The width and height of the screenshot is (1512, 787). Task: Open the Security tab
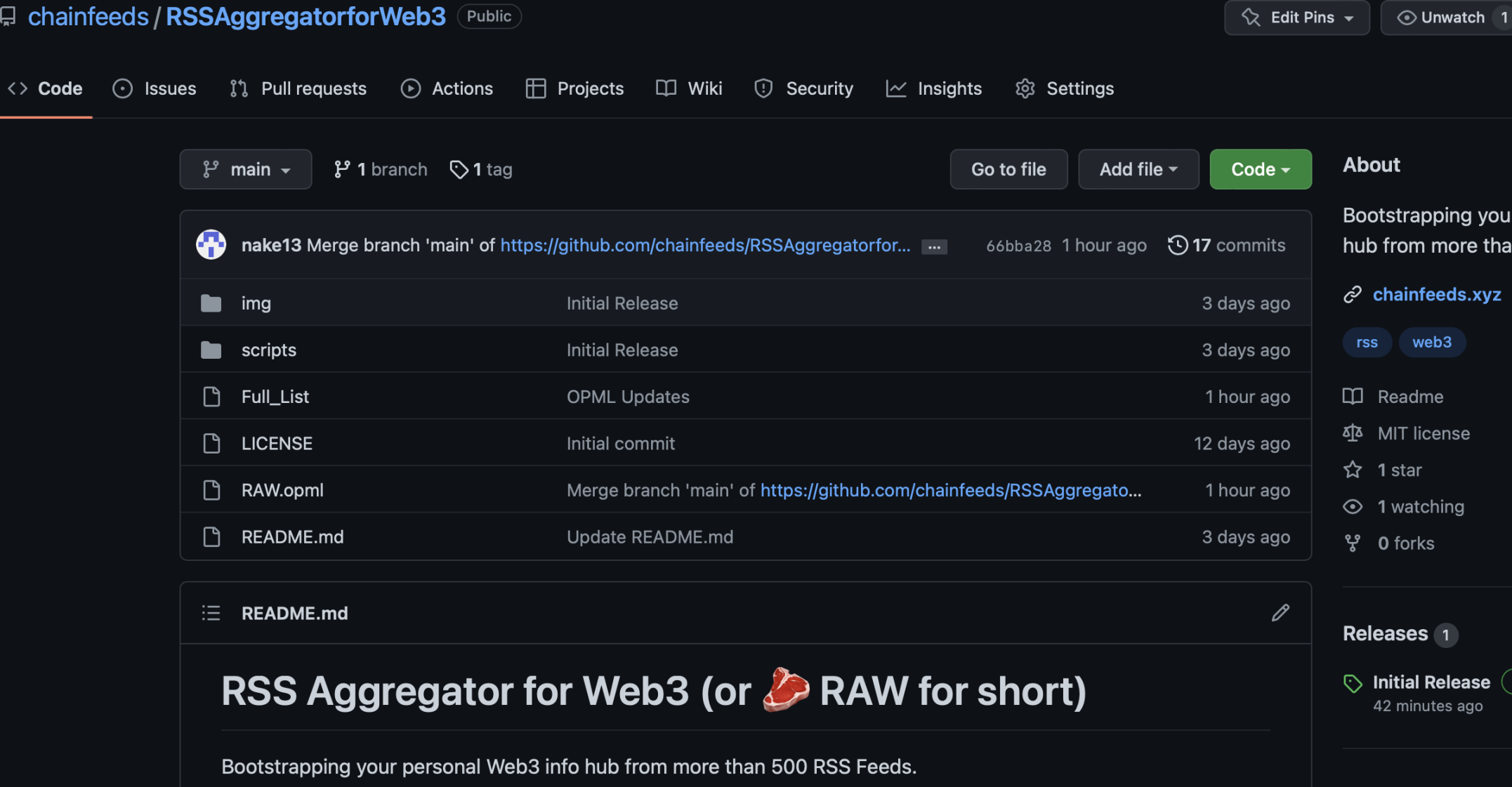point(803,88)
